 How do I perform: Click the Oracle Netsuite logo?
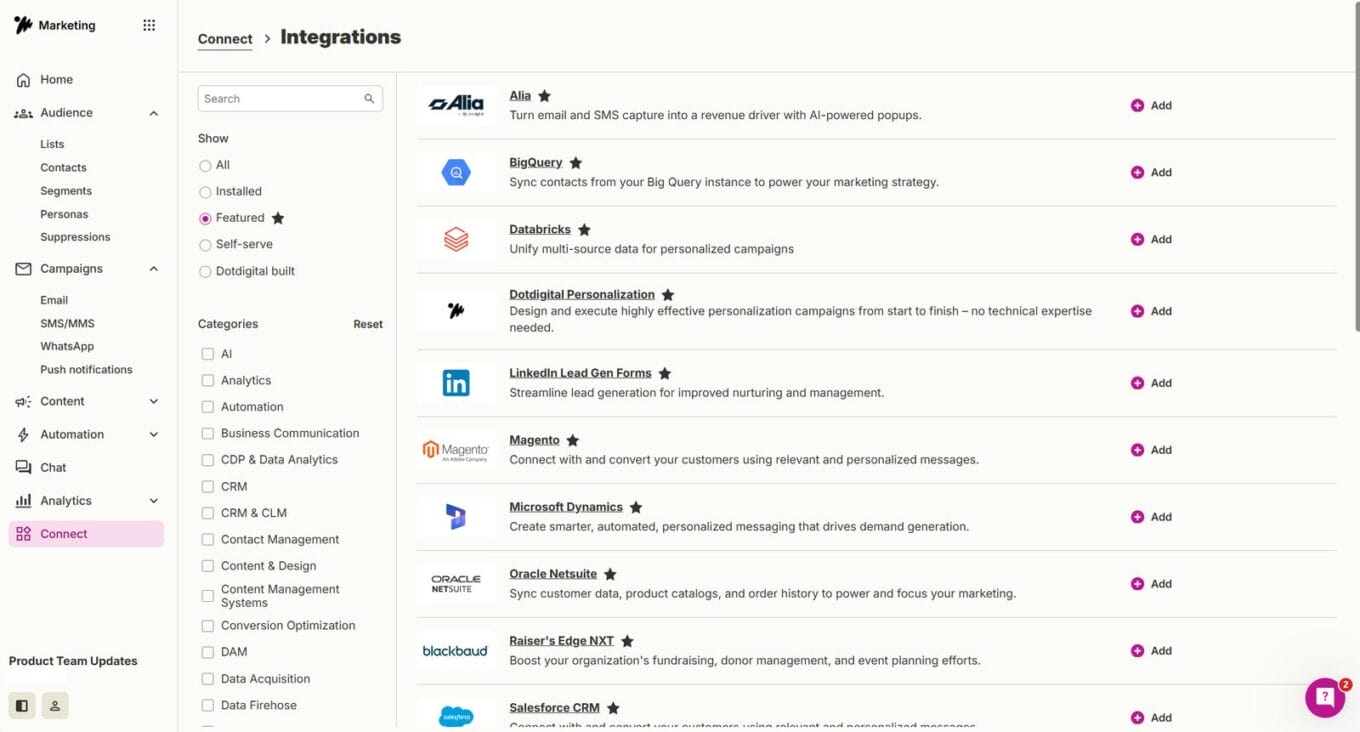[456, 584]
